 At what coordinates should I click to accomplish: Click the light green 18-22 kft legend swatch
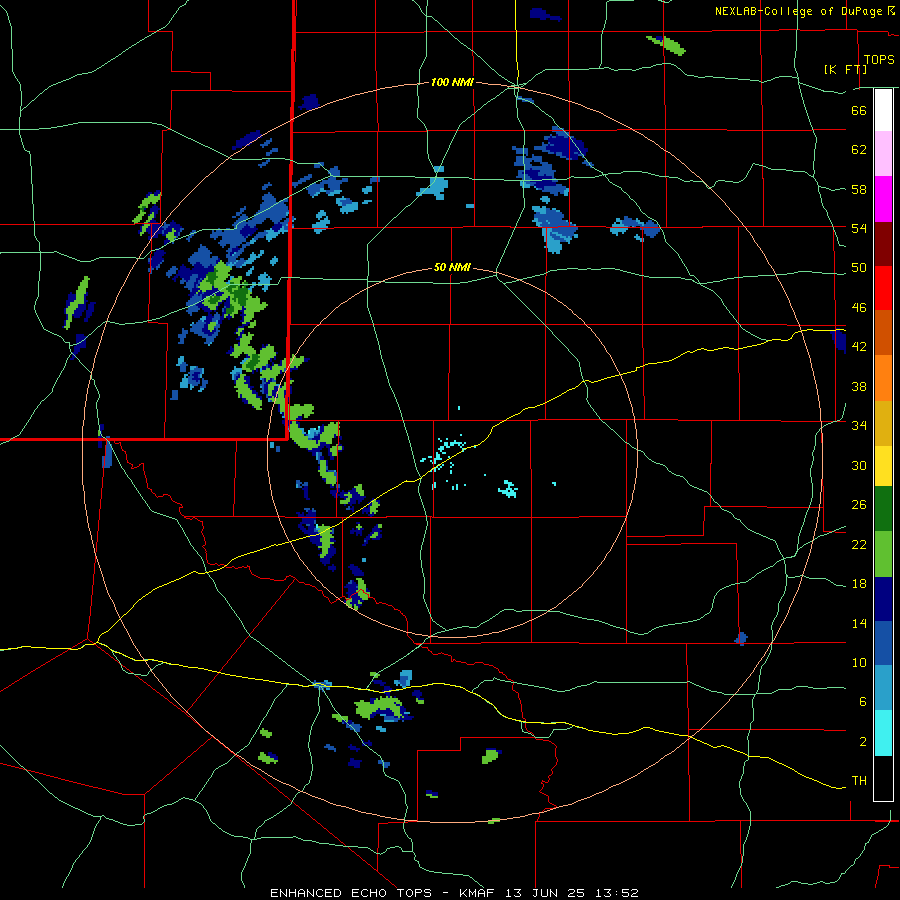tap(883, 554)
